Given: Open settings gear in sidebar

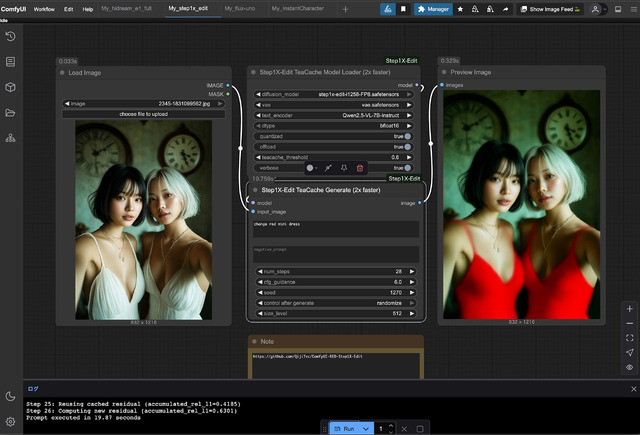Looking at the screenshot, I should point(11,422).
